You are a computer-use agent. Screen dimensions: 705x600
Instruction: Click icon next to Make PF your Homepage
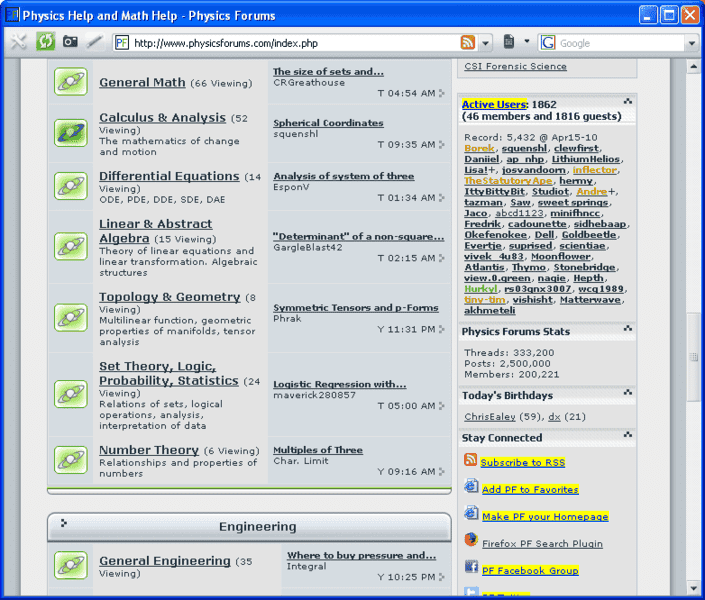click(471, 512)
